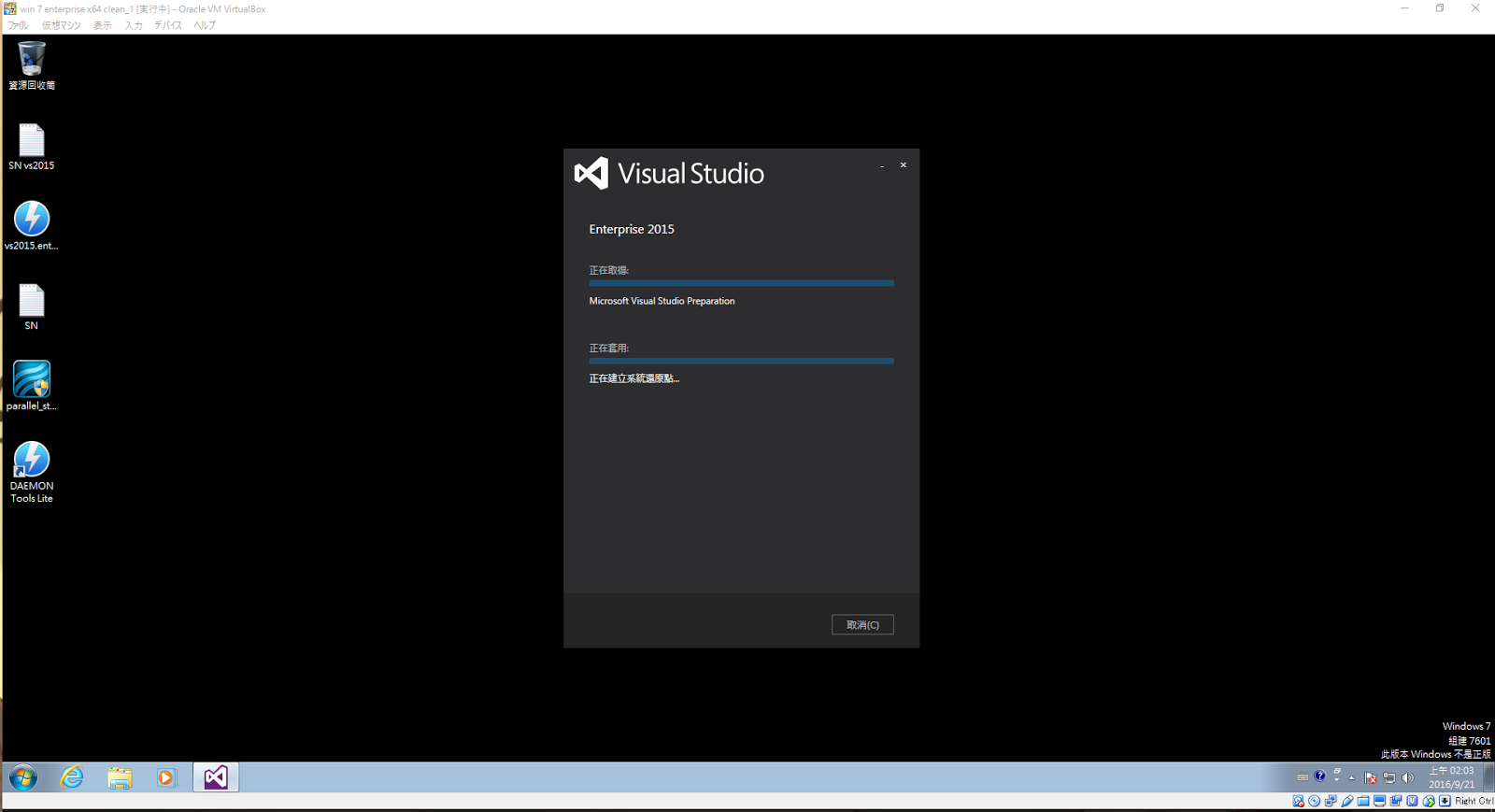Show hidden tray icons arrow
Image resolution: width=1495 pixels, height=812 pixels.
click(x=1351, y=778)
